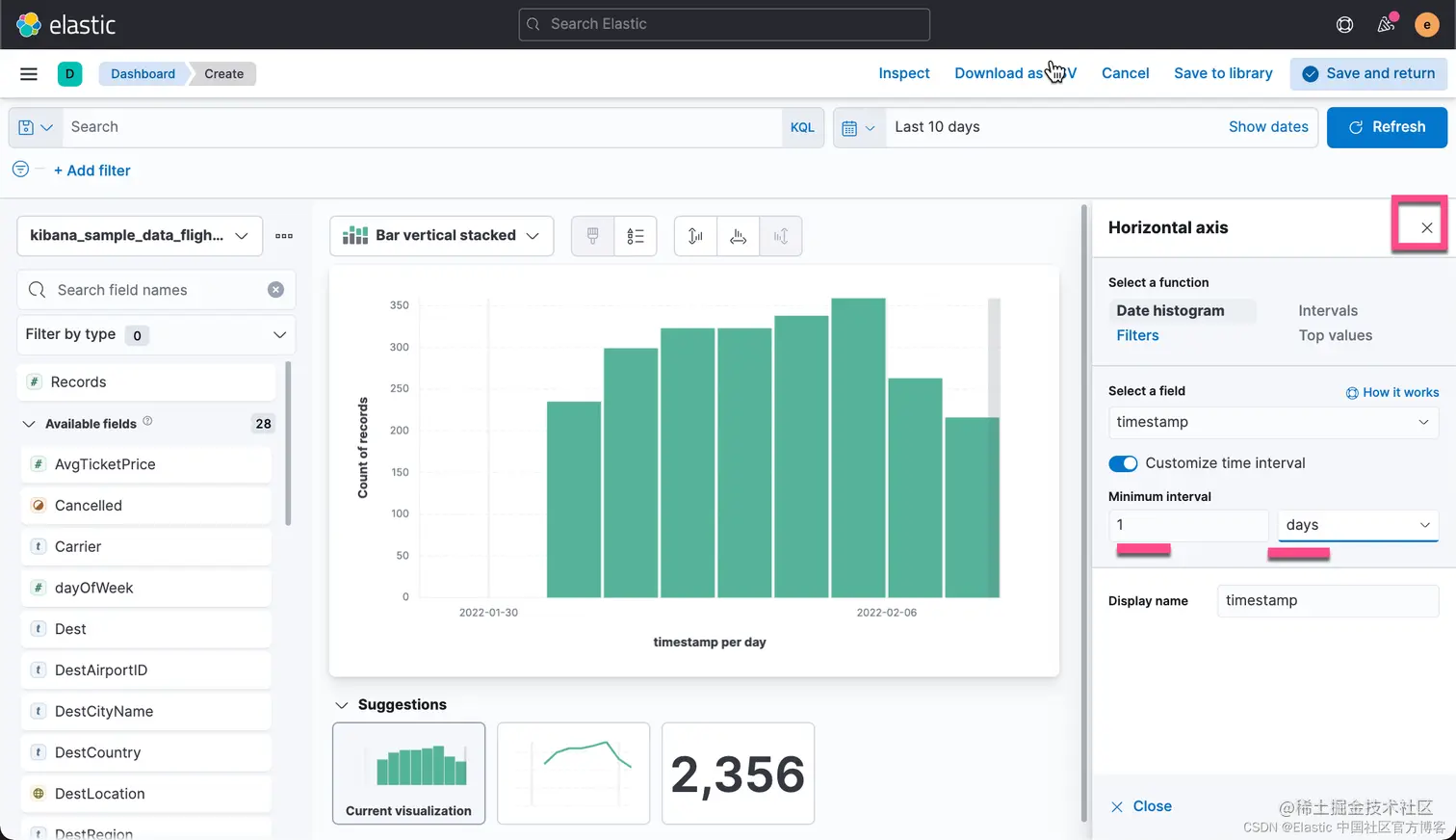Expand the Filter by type dropdown
Viewport: 1456px width, 840px height.
tap(156, 334)
